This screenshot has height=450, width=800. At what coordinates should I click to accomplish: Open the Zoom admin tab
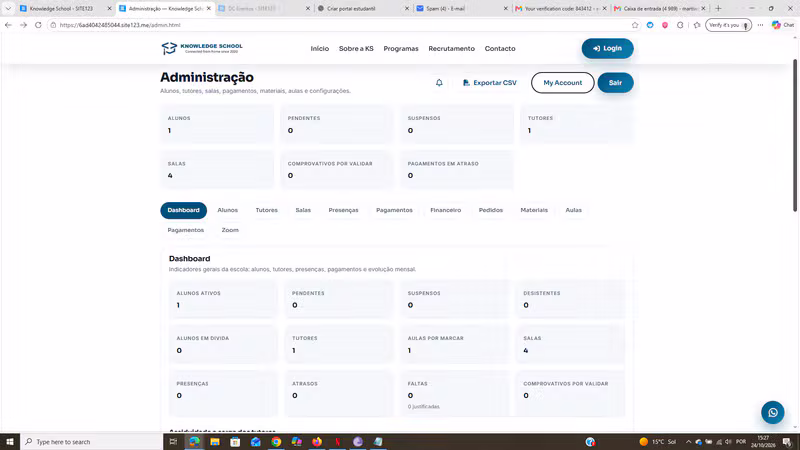(230, 230)
